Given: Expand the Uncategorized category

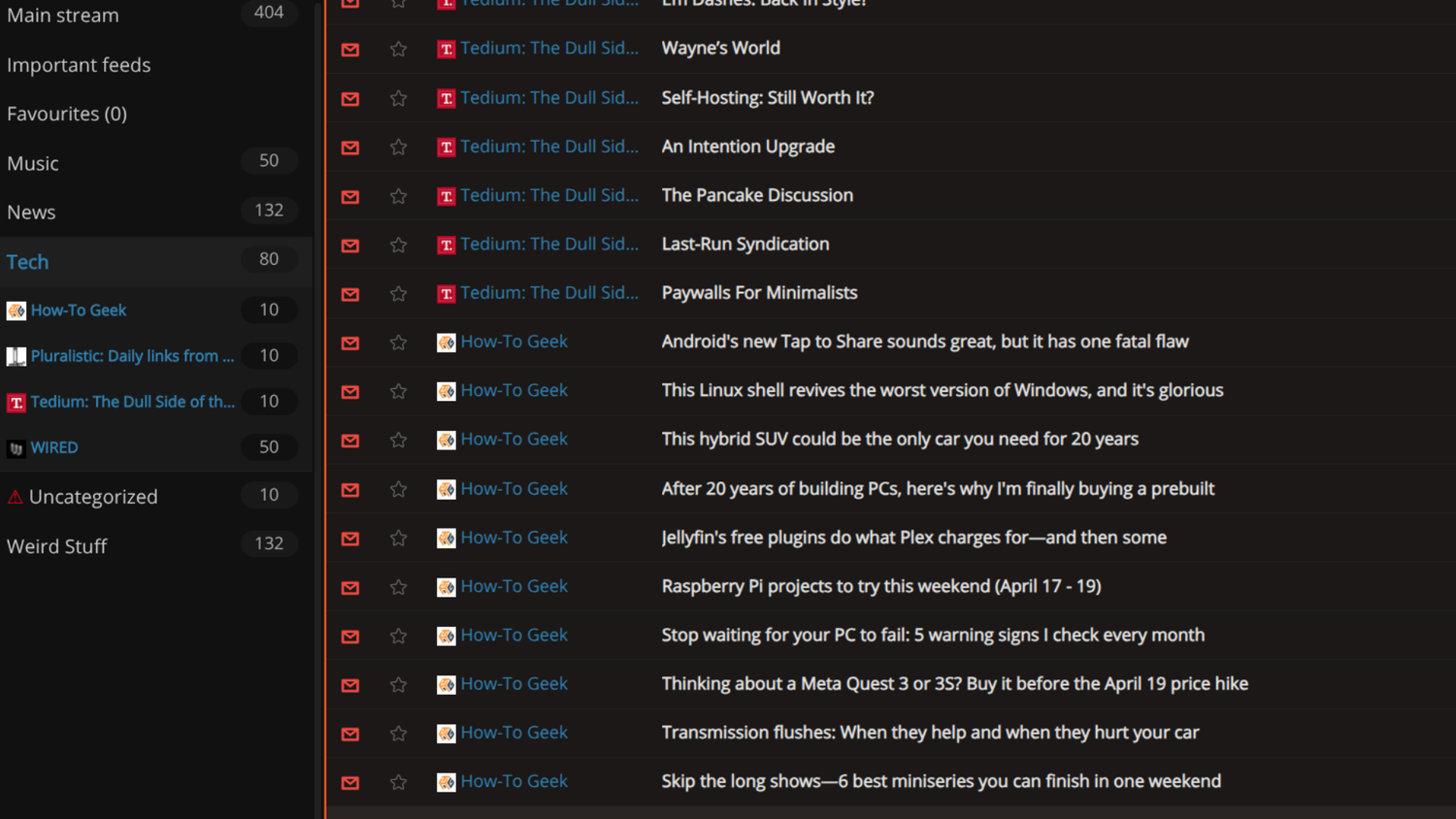Looking at the screenshot, I should [93, 497].
